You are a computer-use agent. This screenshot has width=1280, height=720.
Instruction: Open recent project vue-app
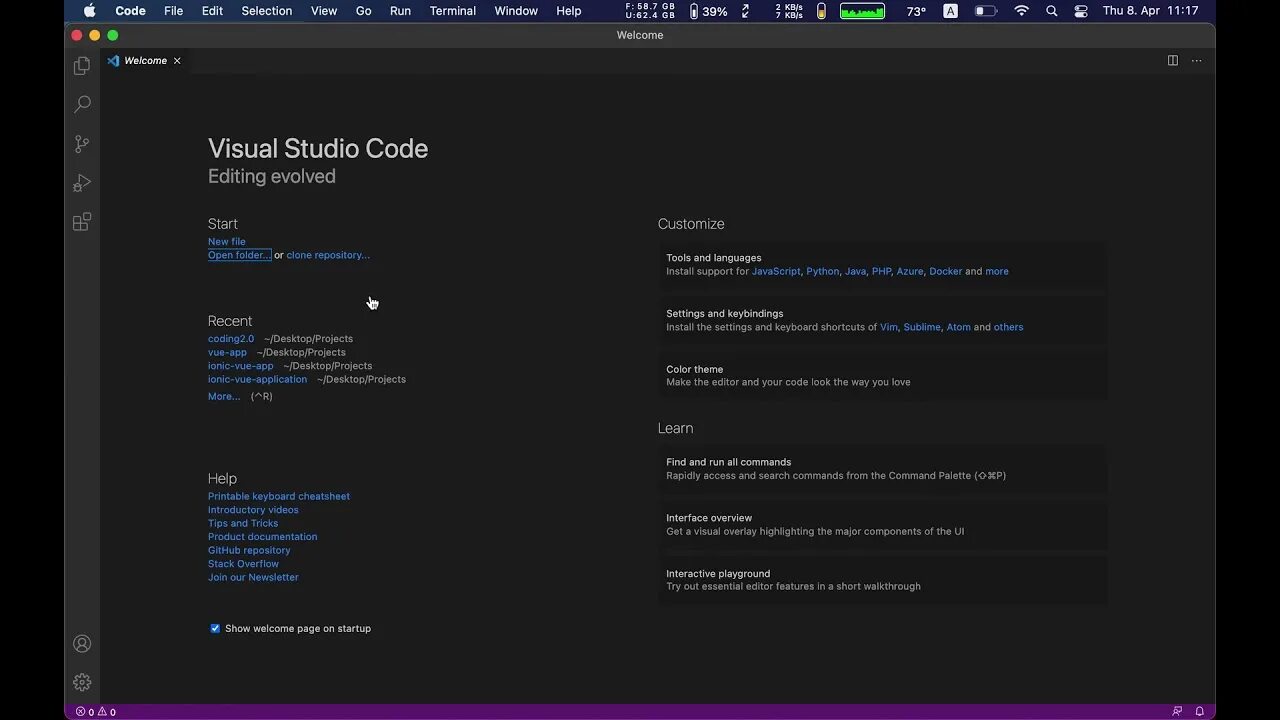[x=227, y=352]
